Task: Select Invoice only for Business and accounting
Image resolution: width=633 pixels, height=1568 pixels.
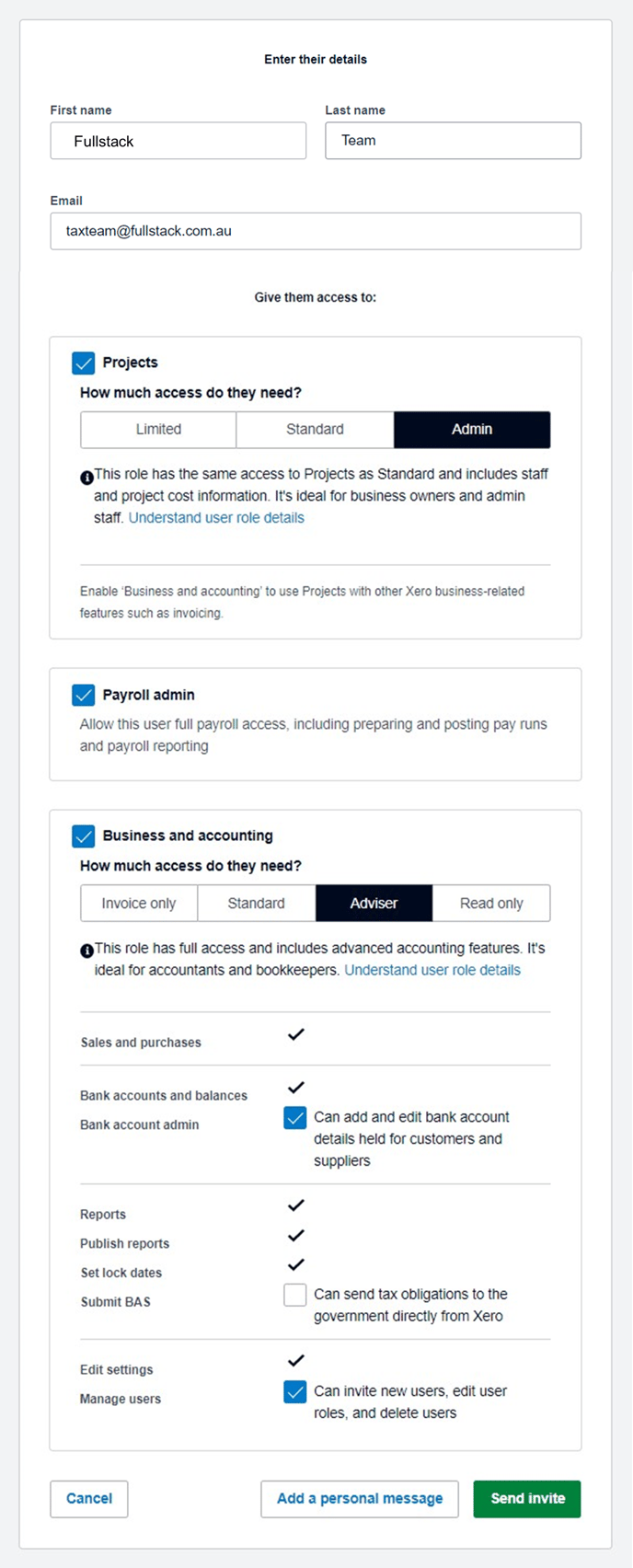Action: click(x=138, y=903)
